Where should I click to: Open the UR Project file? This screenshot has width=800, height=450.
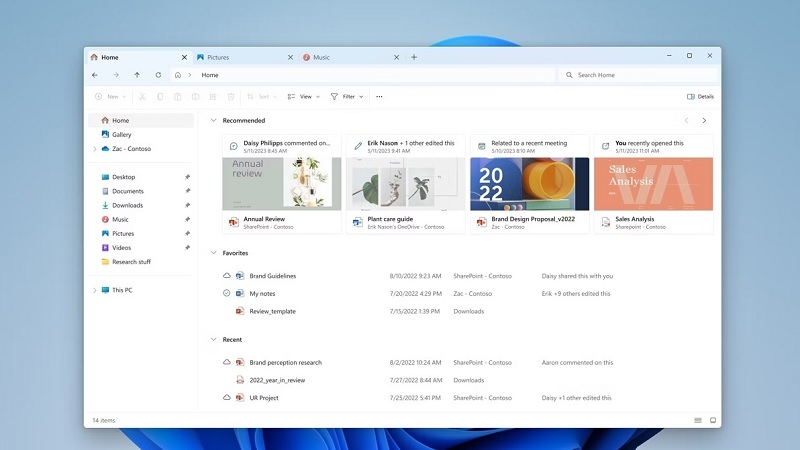pos(264,398)
